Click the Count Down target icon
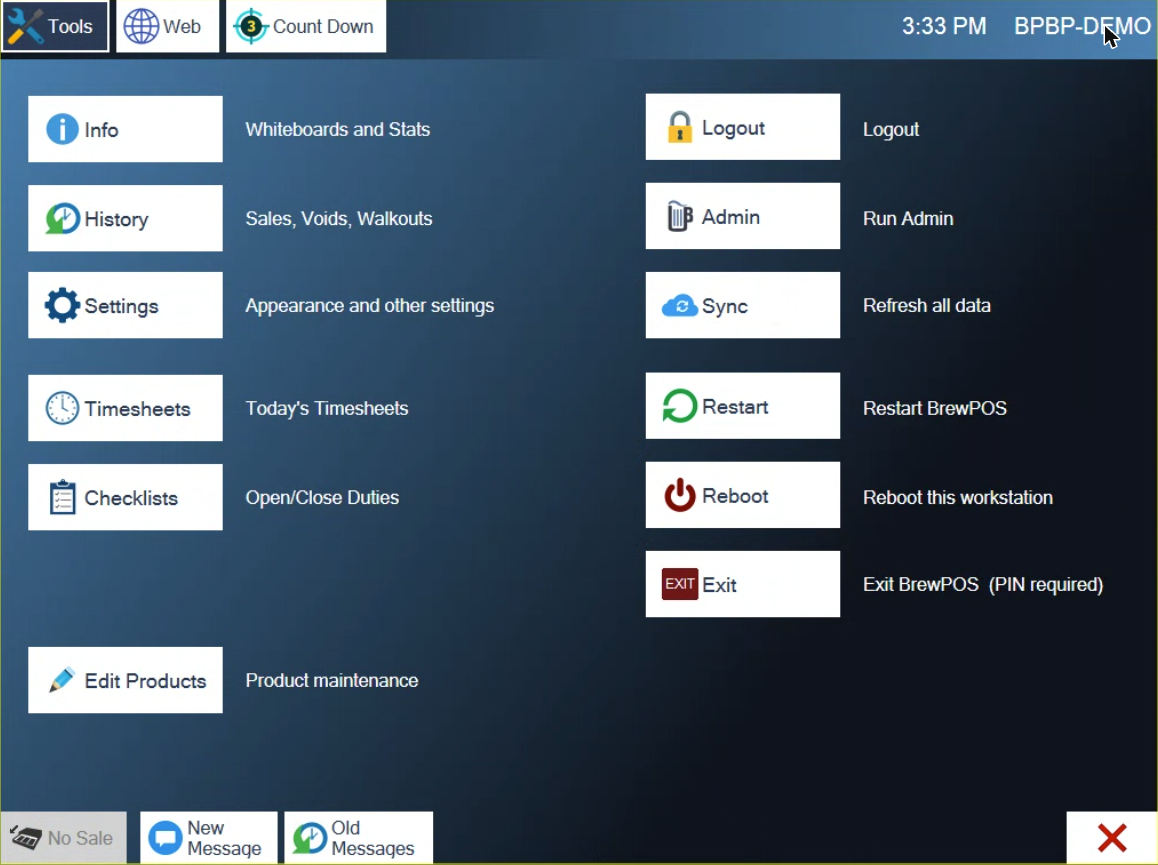 point(251,27)
